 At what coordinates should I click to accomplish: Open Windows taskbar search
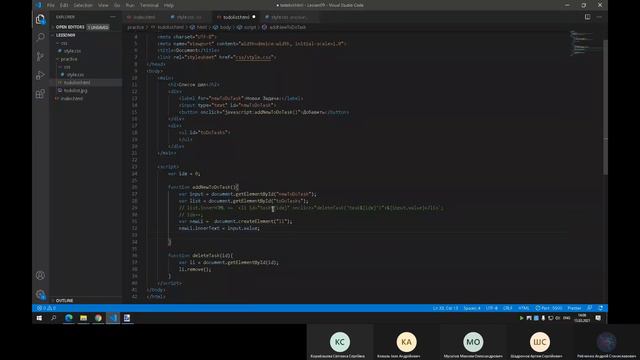point(53,318)
